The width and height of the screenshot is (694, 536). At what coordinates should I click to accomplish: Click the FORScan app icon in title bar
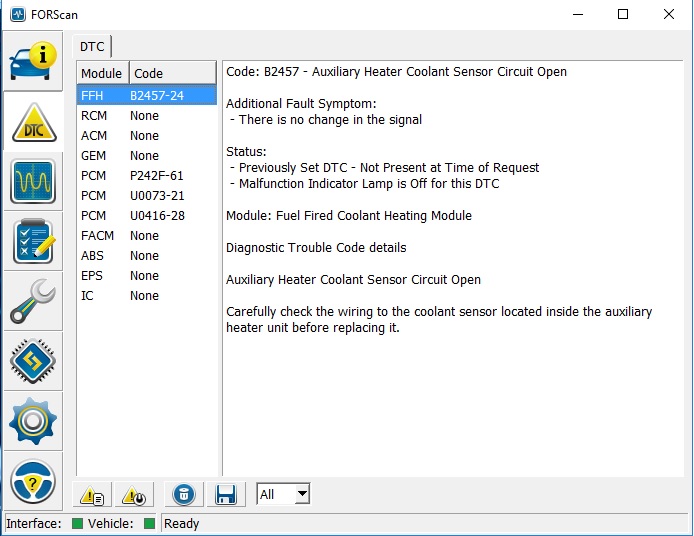click(18, 14)
